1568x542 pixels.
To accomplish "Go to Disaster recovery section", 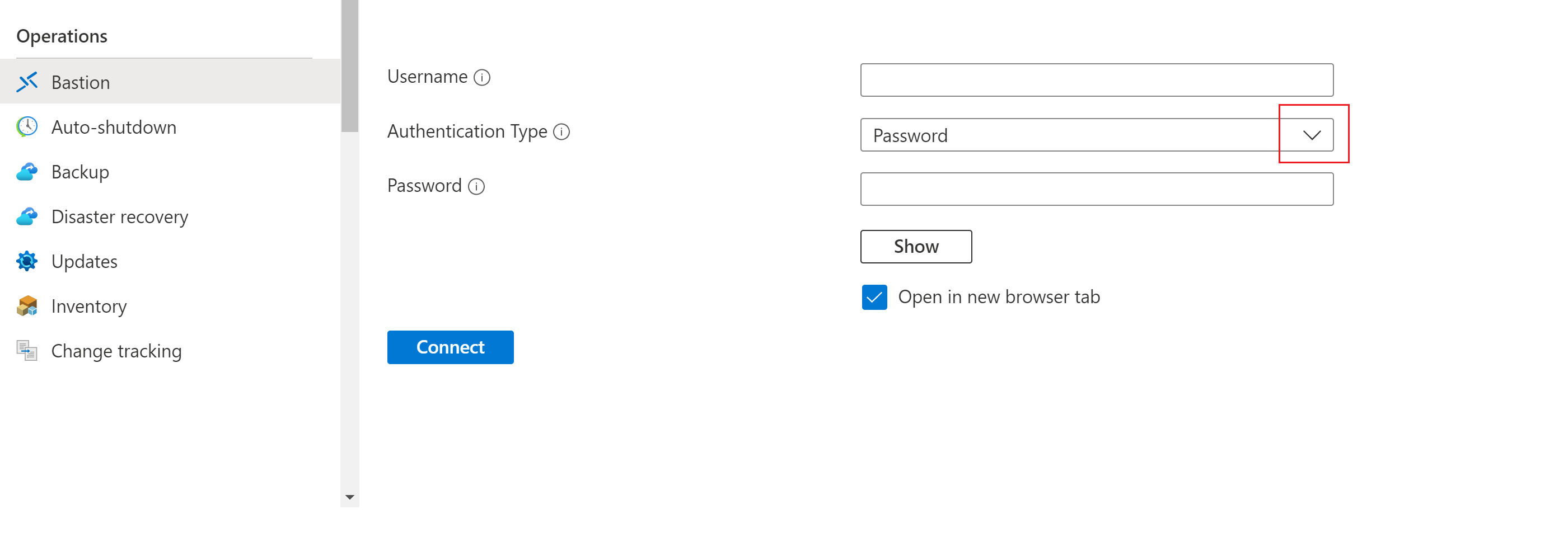I will tap(120, 216).
